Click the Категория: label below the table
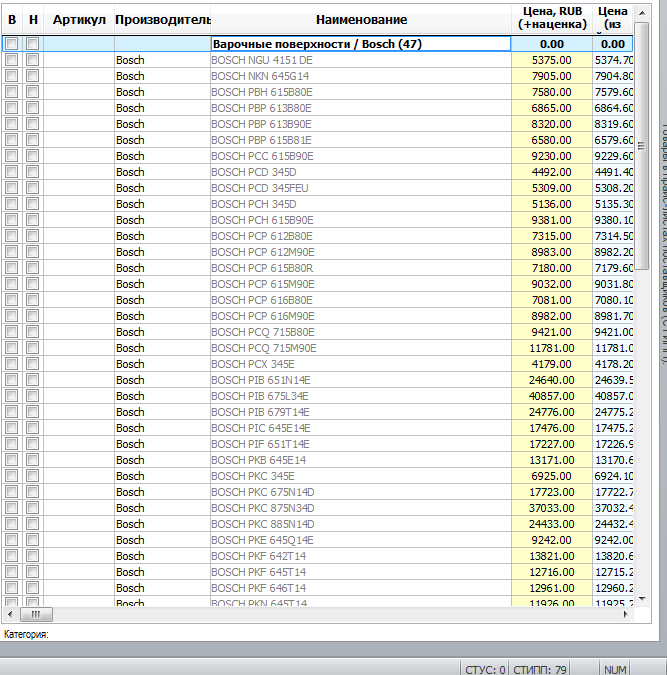 [26, 634]
